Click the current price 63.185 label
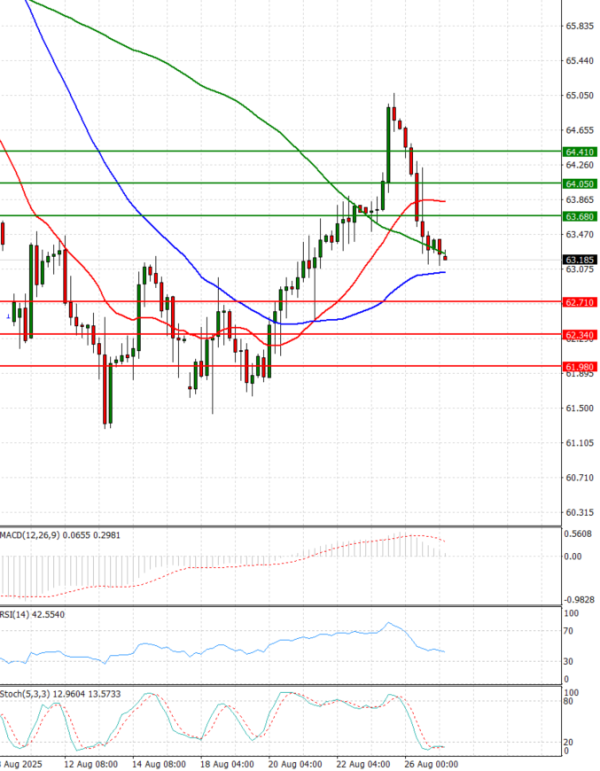 580,260
